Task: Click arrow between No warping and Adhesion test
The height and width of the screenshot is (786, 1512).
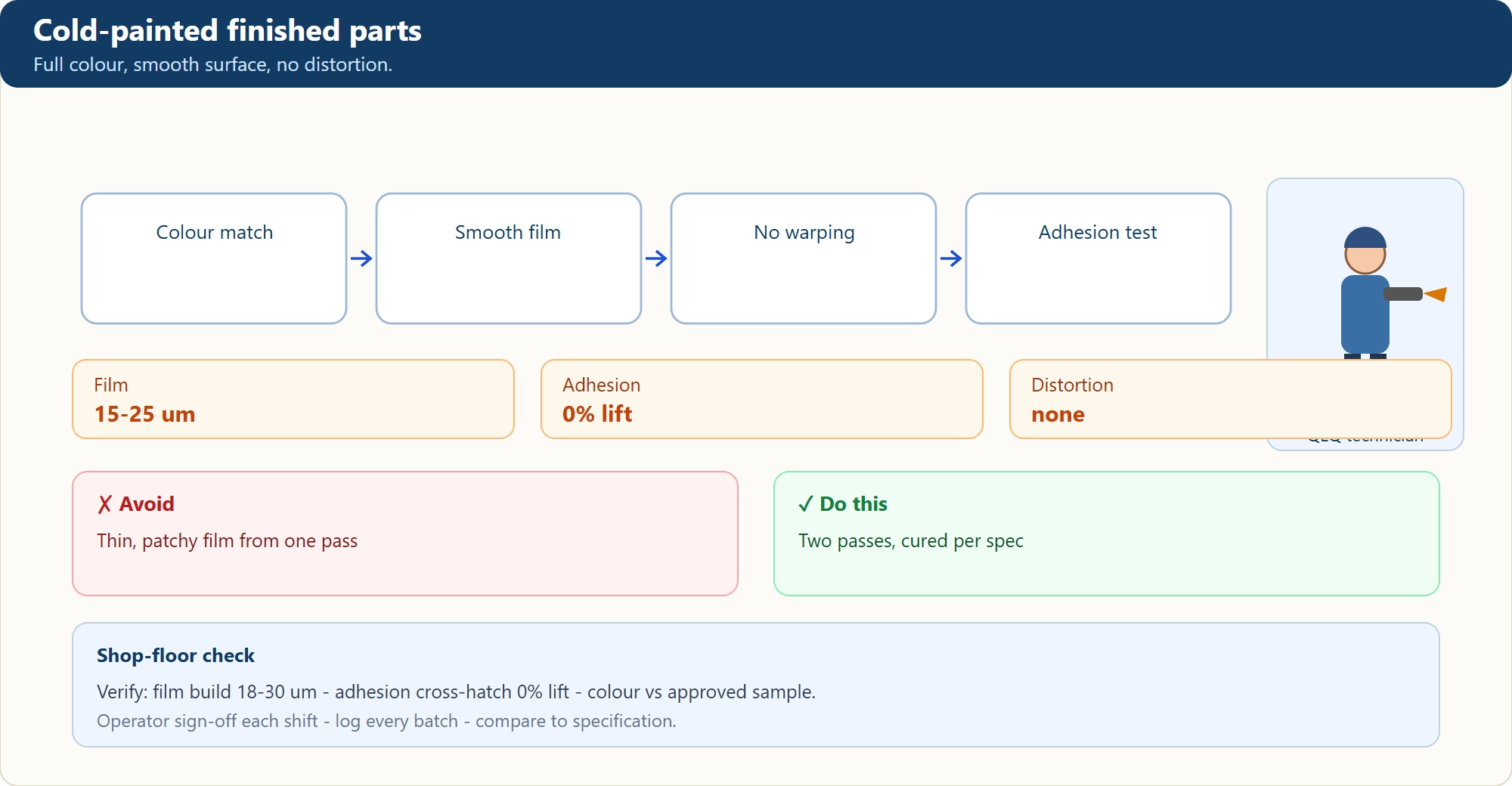Action: (951, 258)
